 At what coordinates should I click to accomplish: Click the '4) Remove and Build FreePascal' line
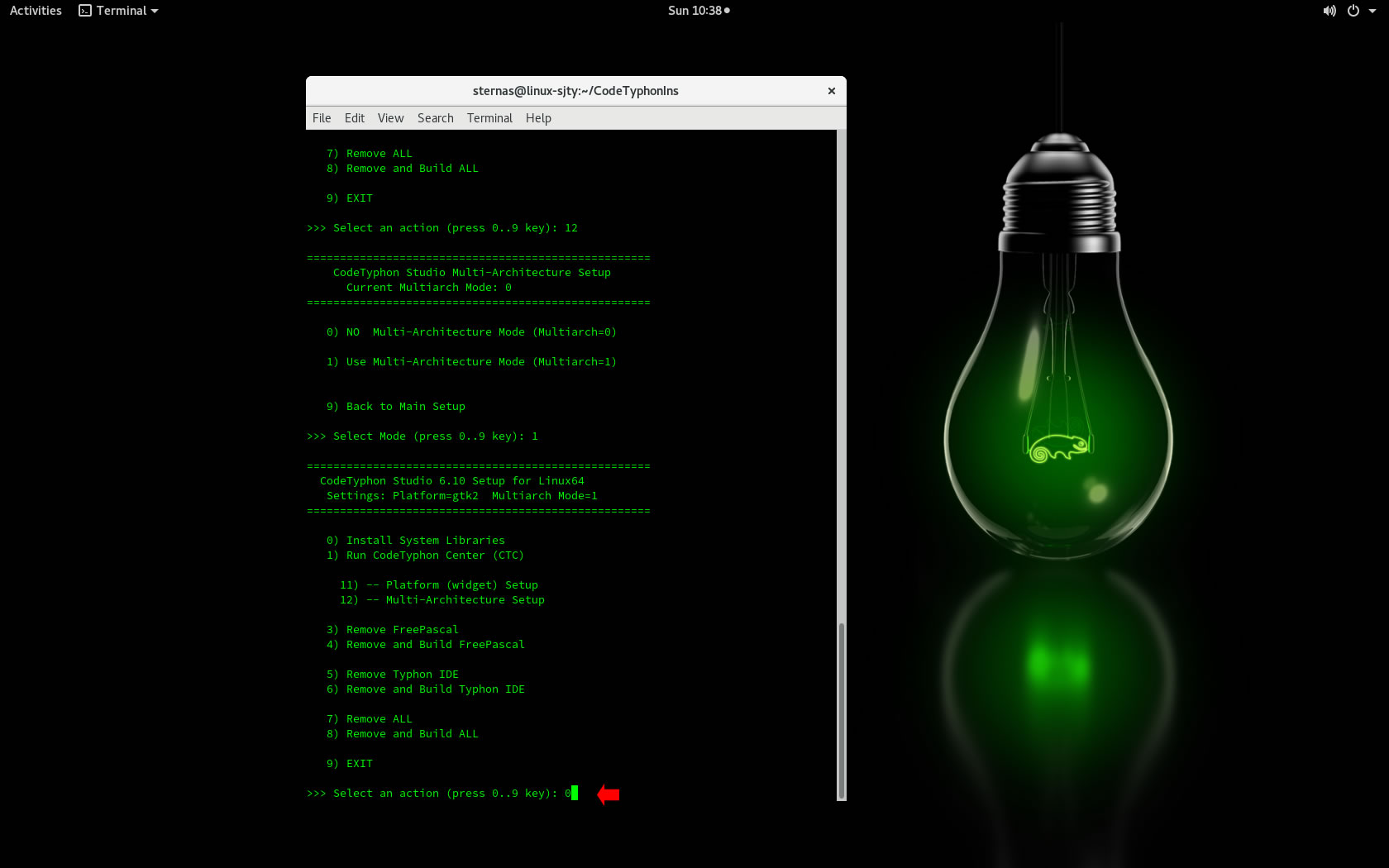426,645
